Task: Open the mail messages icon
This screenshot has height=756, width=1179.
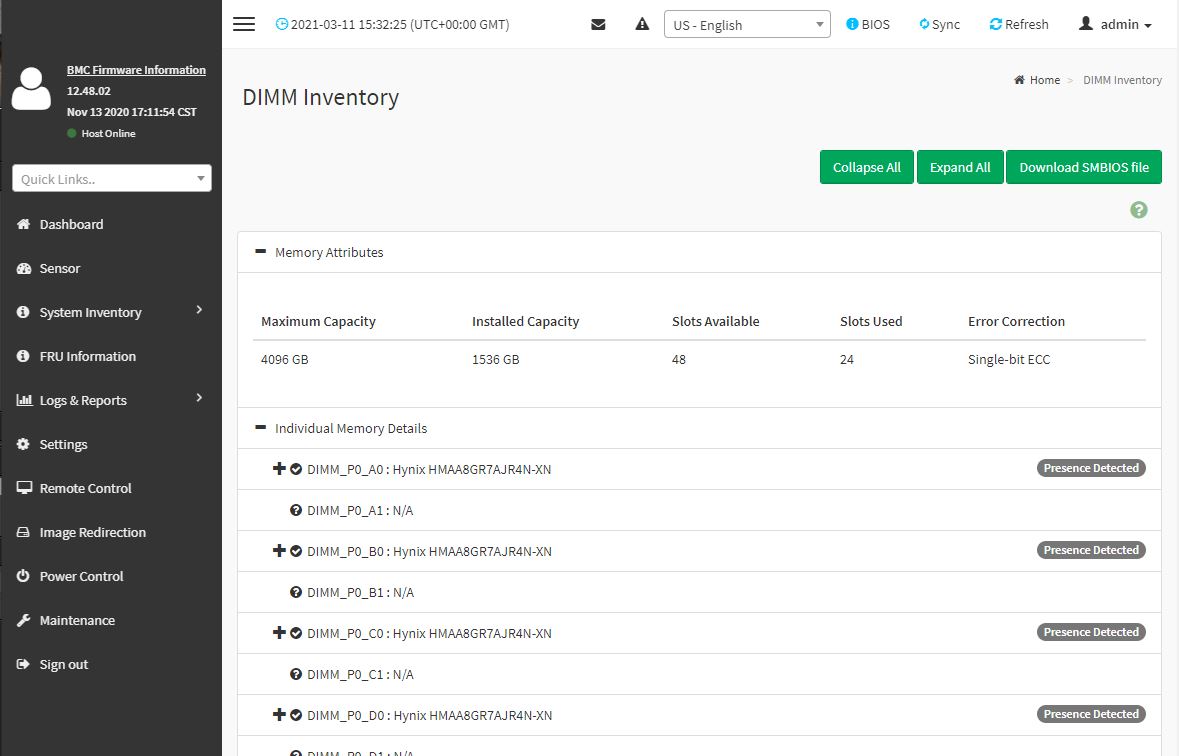Action: point(598,24)
